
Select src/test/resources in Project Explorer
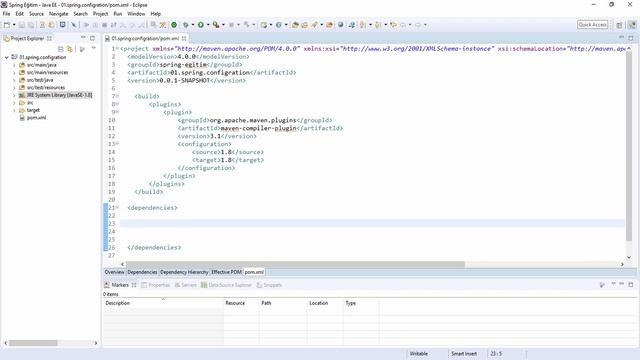click(46, 88)
